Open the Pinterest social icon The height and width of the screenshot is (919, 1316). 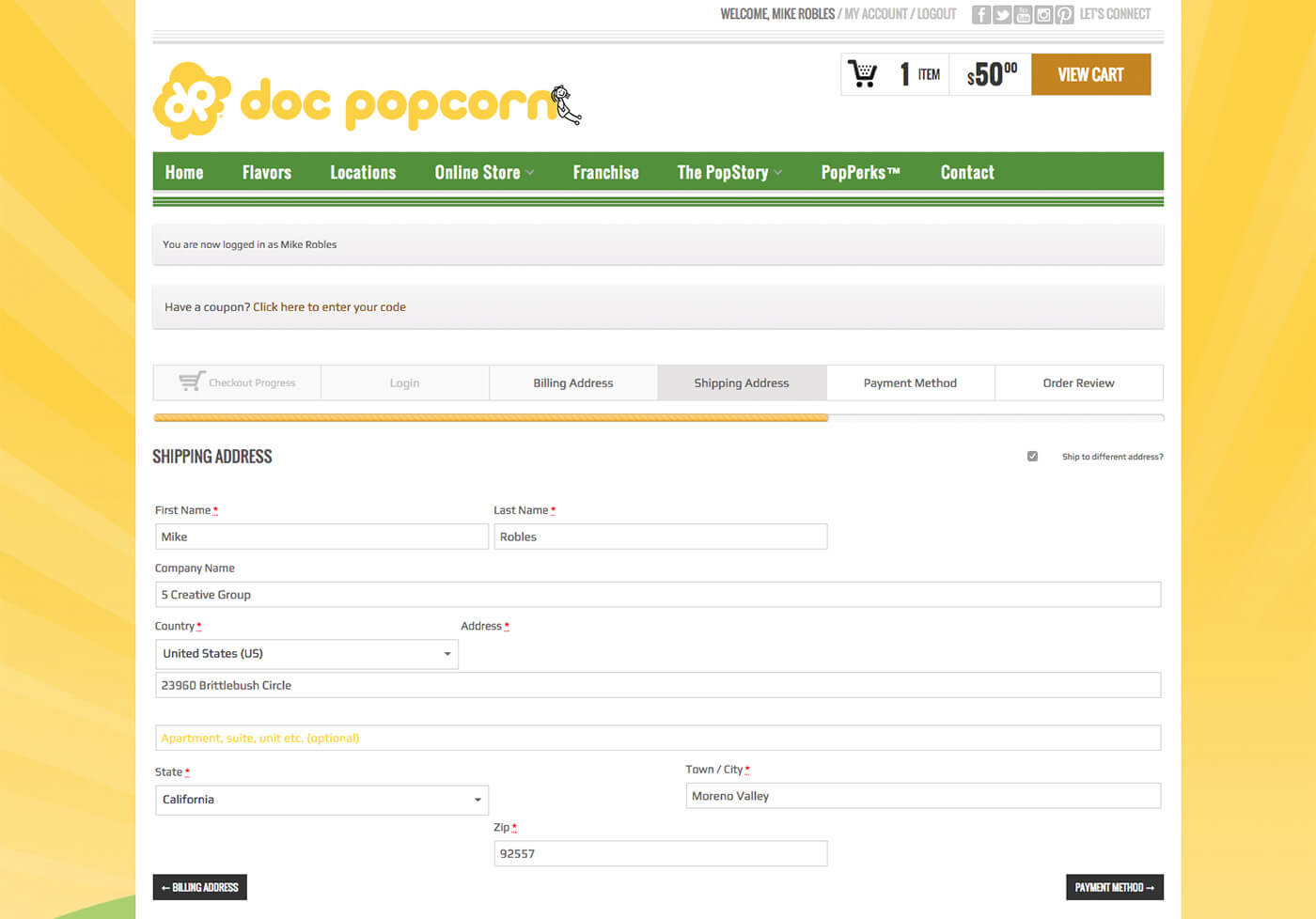1064,14
